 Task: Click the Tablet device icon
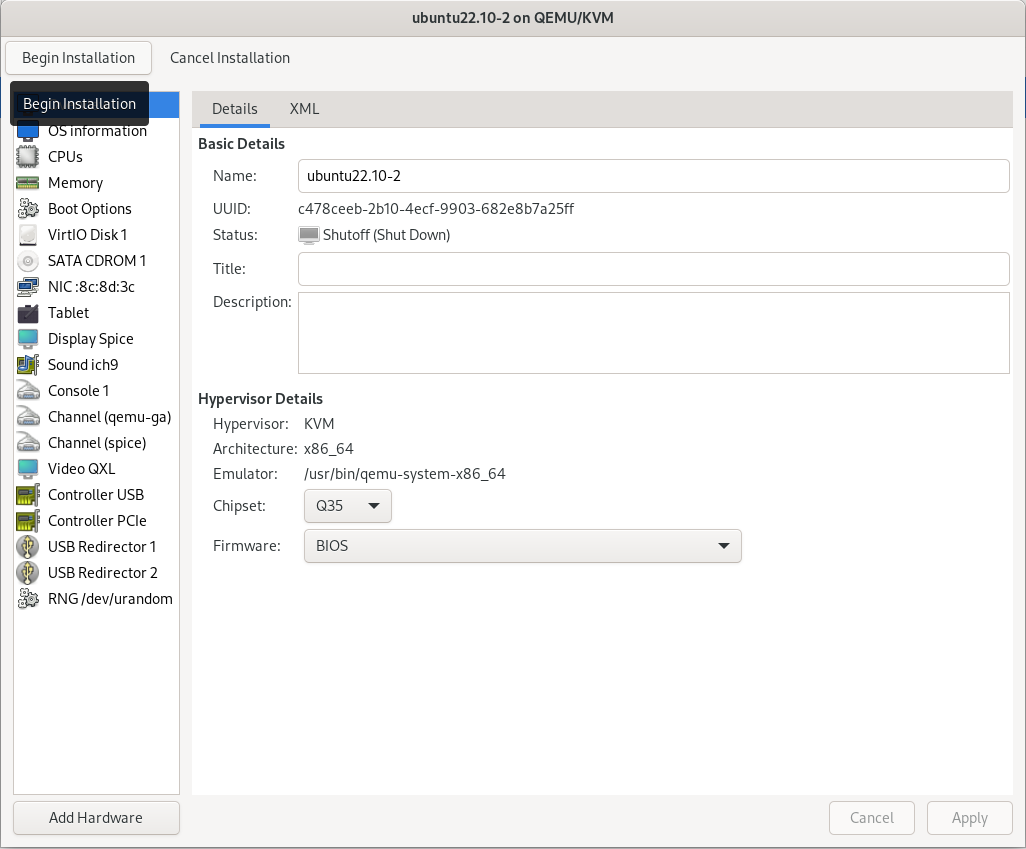[x=27, y=313]
